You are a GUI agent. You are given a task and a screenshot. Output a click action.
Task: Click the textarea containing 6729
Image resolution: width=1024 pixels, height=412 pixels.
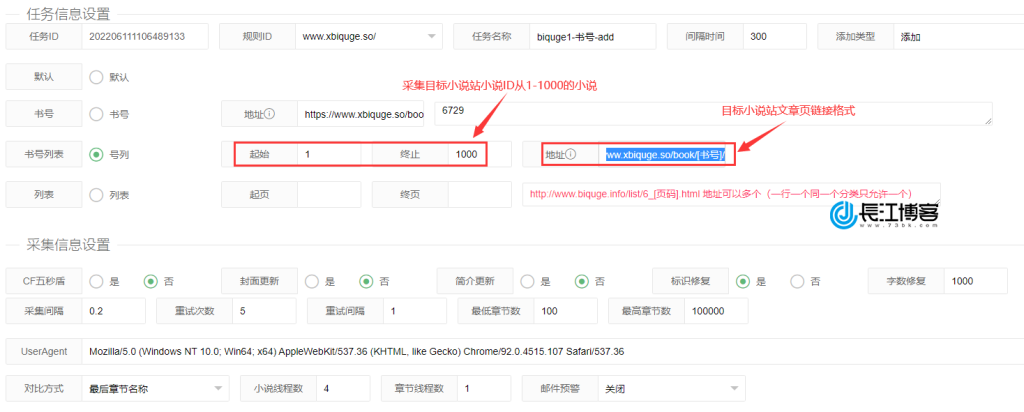[x=712, y=114]
